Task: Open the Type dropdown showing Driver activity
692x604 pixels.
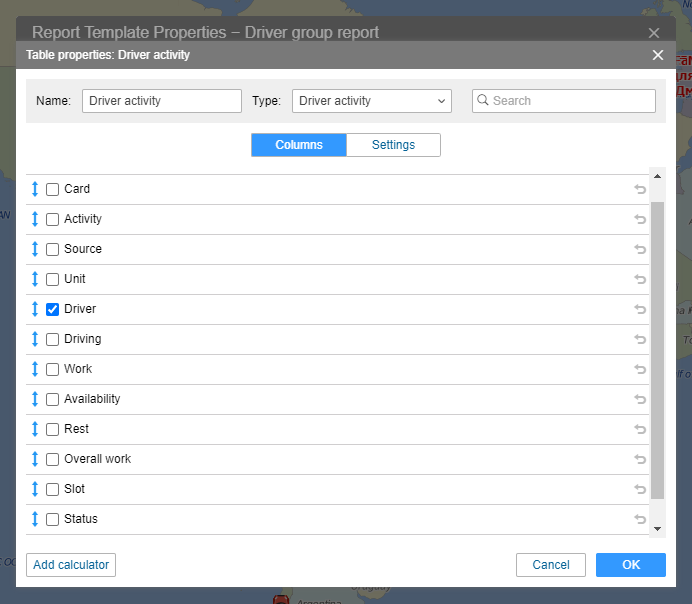Action: (371, 101)
